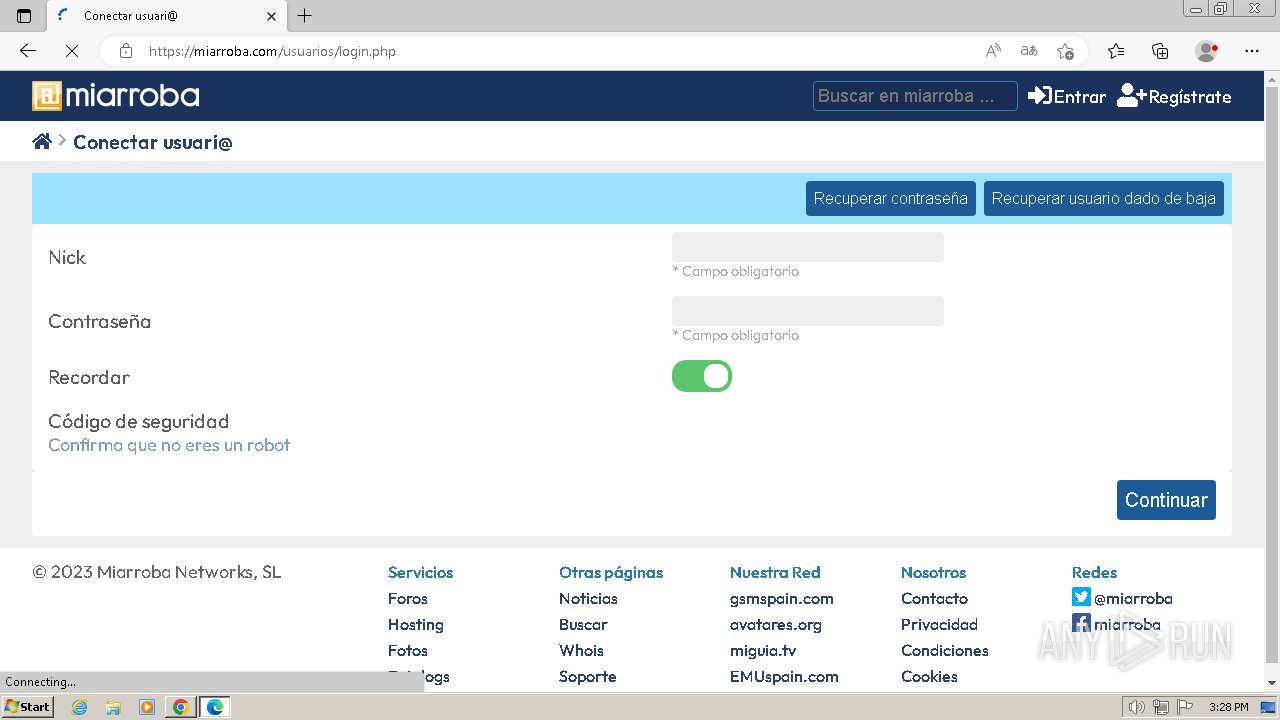Open Read aloud icon in address bar
The image size is (1280, 720).
point(993,51)
